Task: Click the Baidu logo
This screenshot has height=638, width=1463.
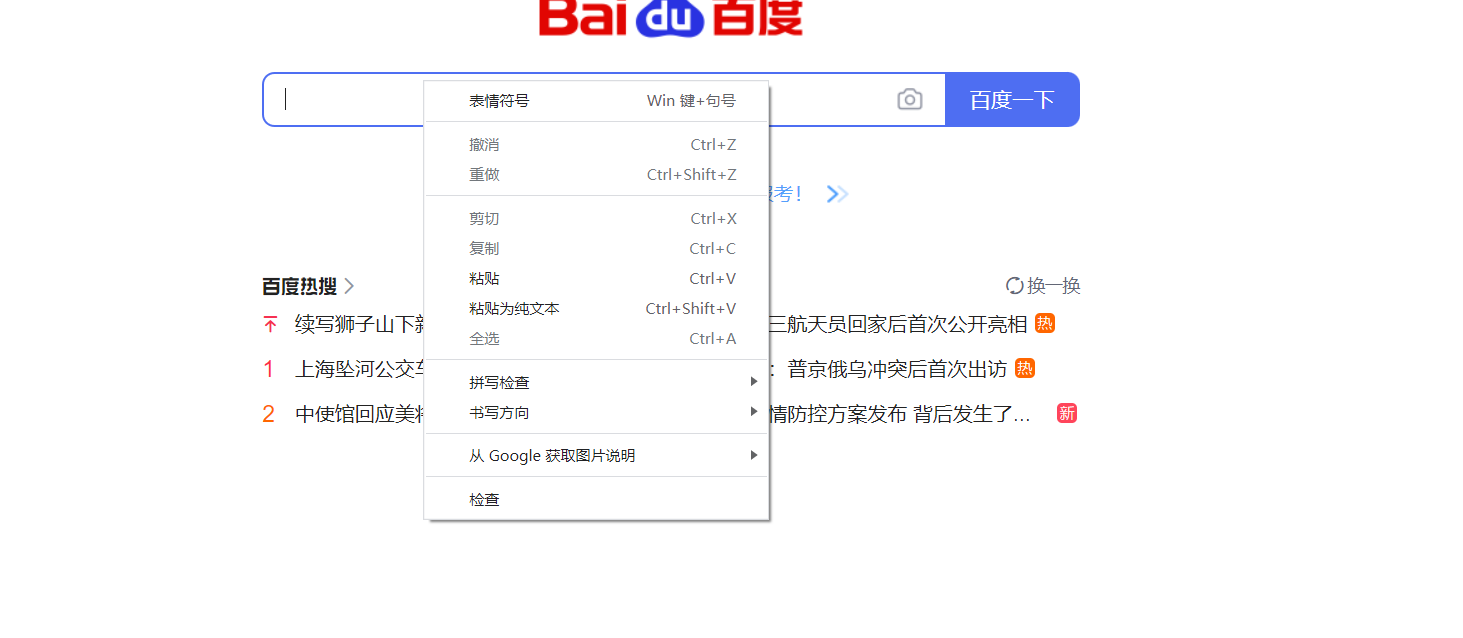Action: tap(670, 18)
